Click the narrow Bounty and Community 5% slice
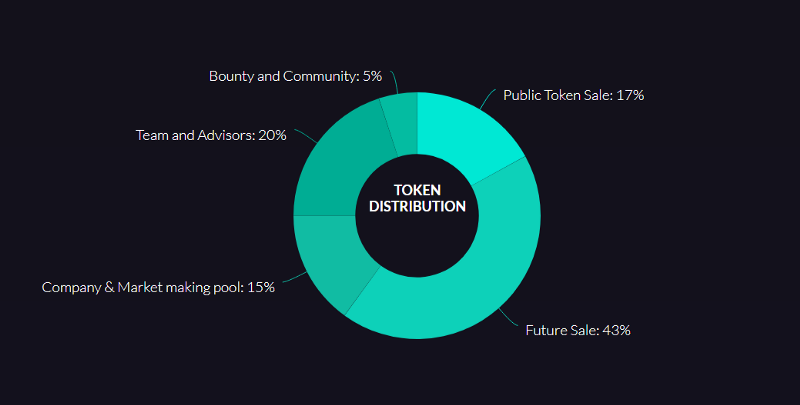This screenshot has width=800, height=405. pyautogui.click(x=404, y=122)
